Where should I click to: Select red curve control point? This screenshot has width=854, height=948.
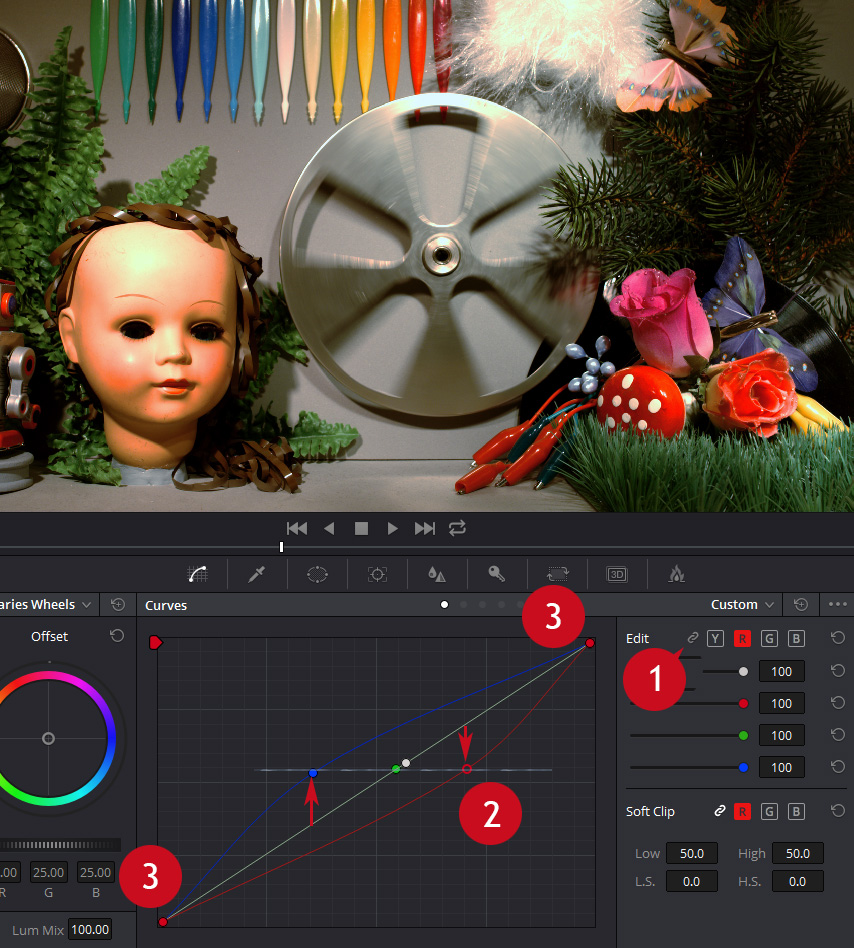pyautogui.click(x=467, y=768)
